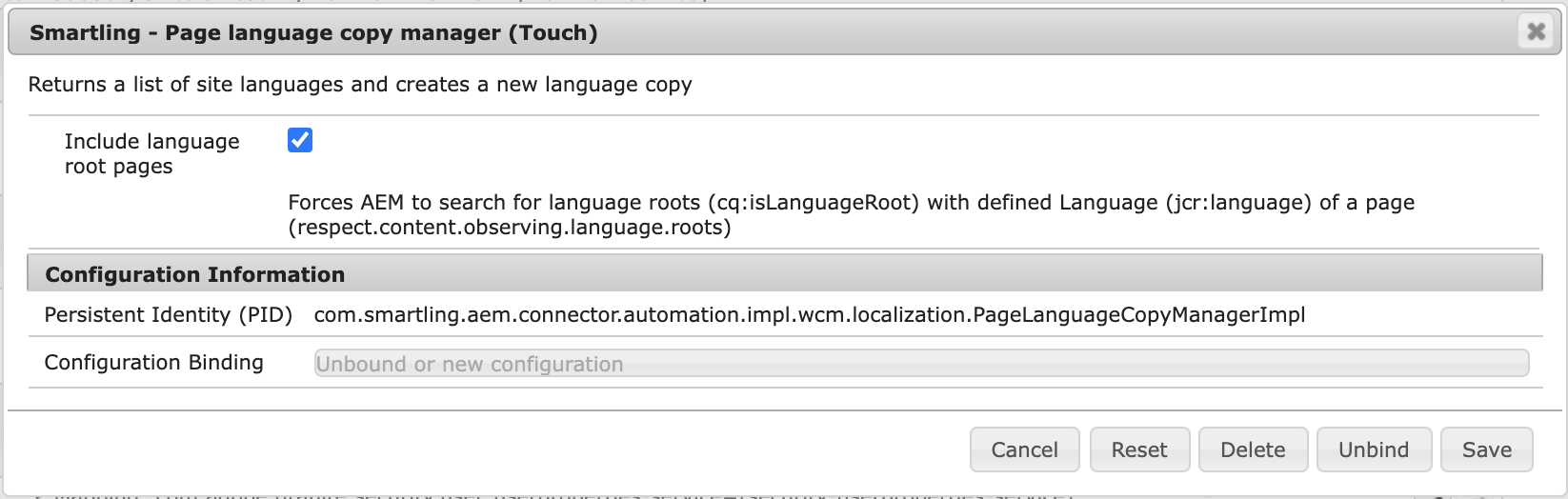Click the 'Returns a list of site languages' description
The image size is (1568, 499).
[x=359, y=85]
